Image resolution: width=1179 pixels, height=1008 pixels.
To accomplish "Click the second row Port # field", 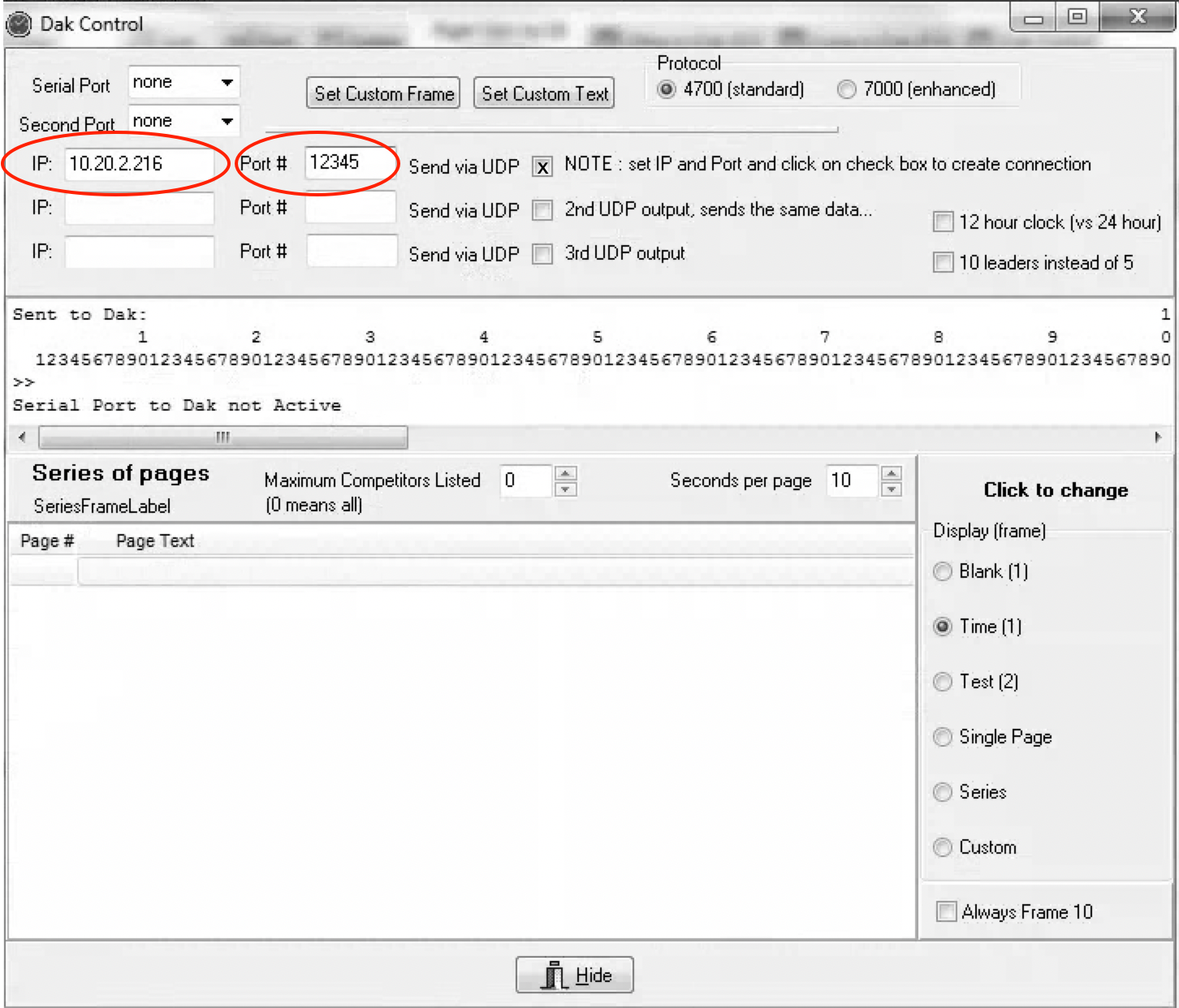I will [x=351, y=208].
